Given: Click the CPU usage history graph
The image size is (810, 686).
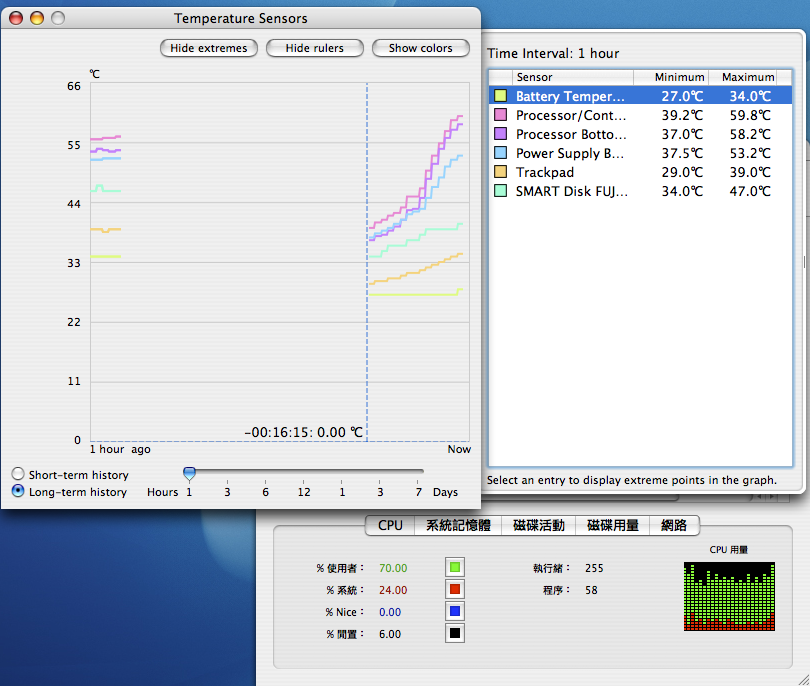Looking at the screenshot, I should tap(729, 597).
